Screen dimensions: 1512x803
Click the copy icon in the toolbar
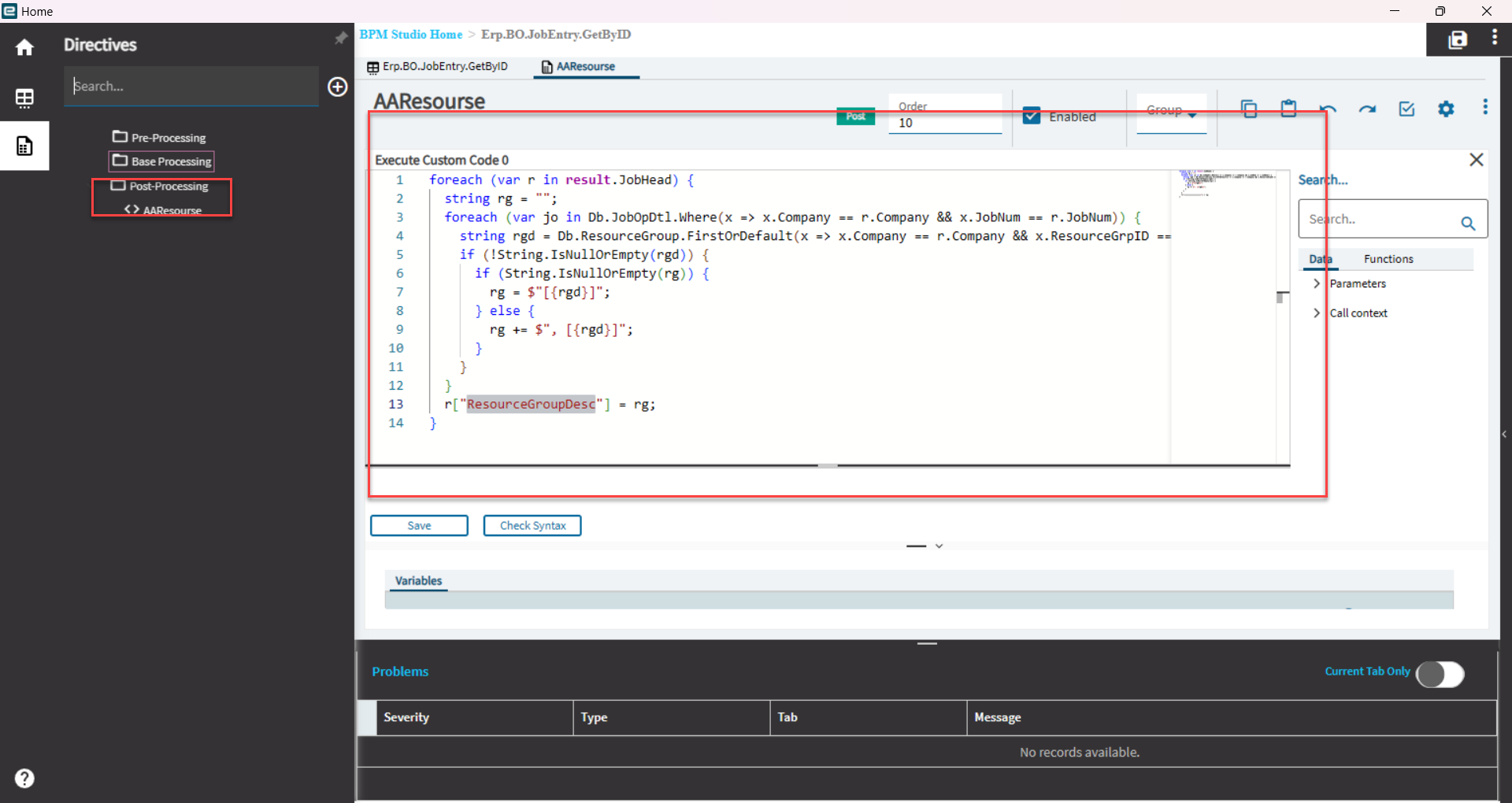[1249, 109]
